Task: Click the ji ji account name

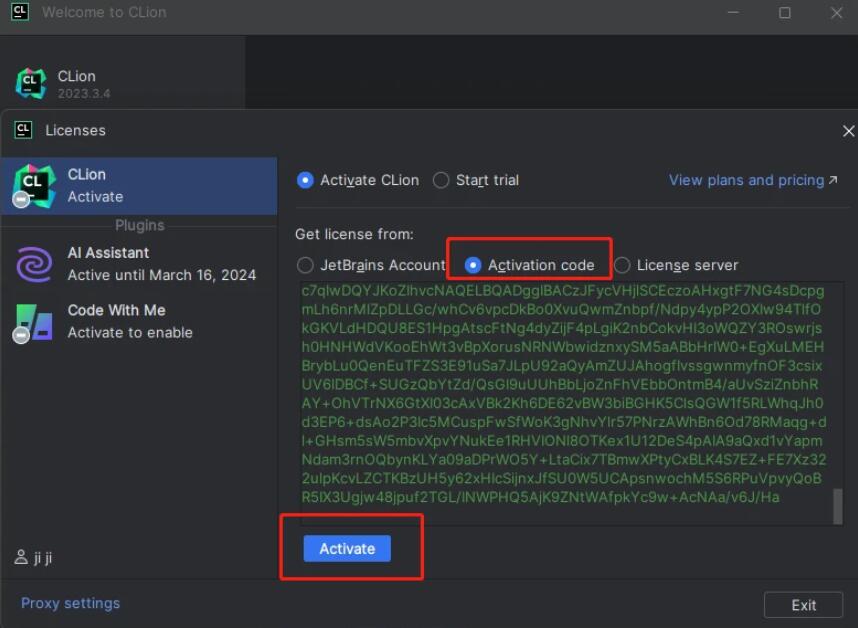Action: (43, 558)
